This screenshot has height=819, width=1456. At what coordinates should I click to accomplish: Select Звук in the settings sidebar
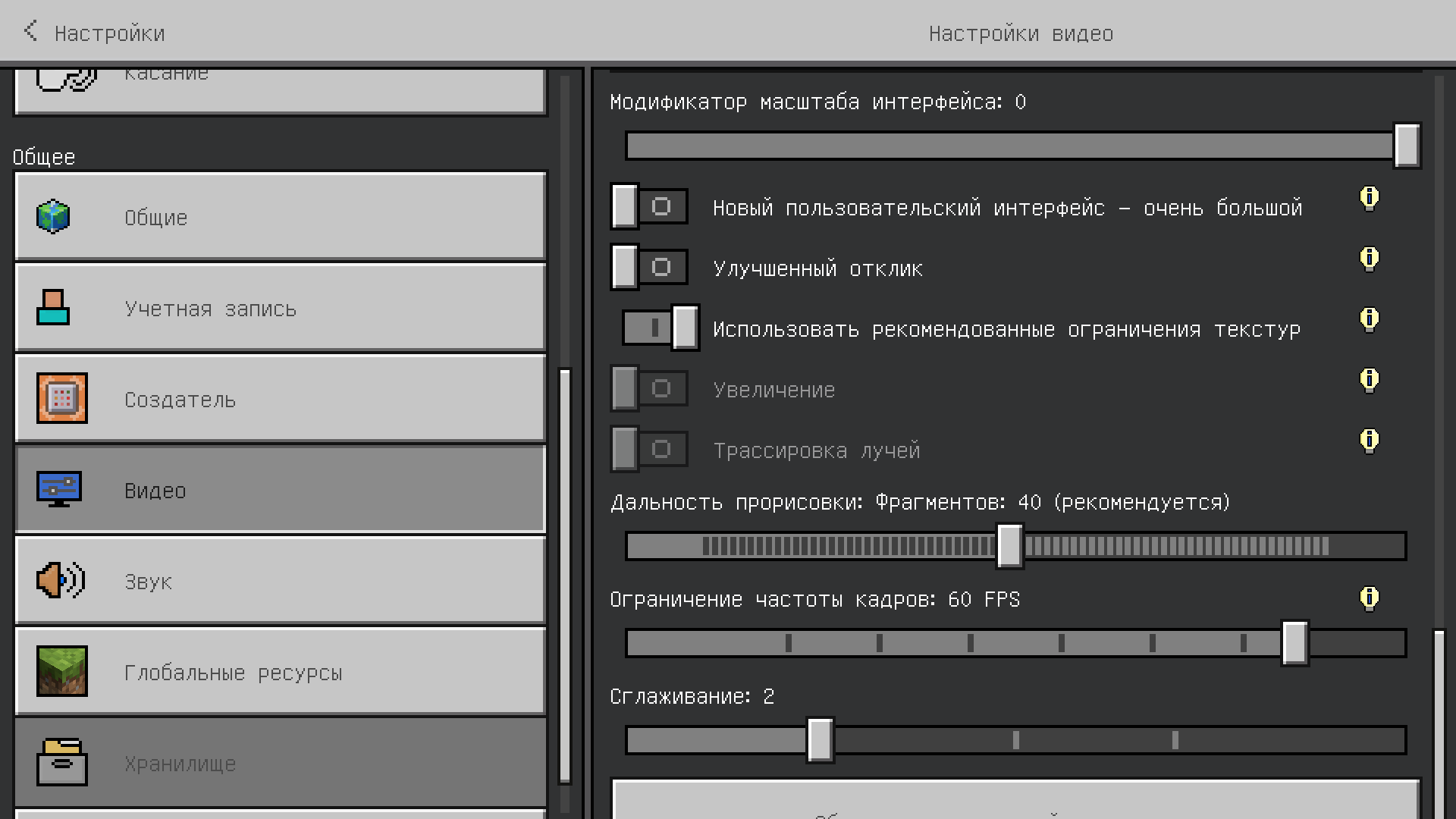[x=281, y=581]
